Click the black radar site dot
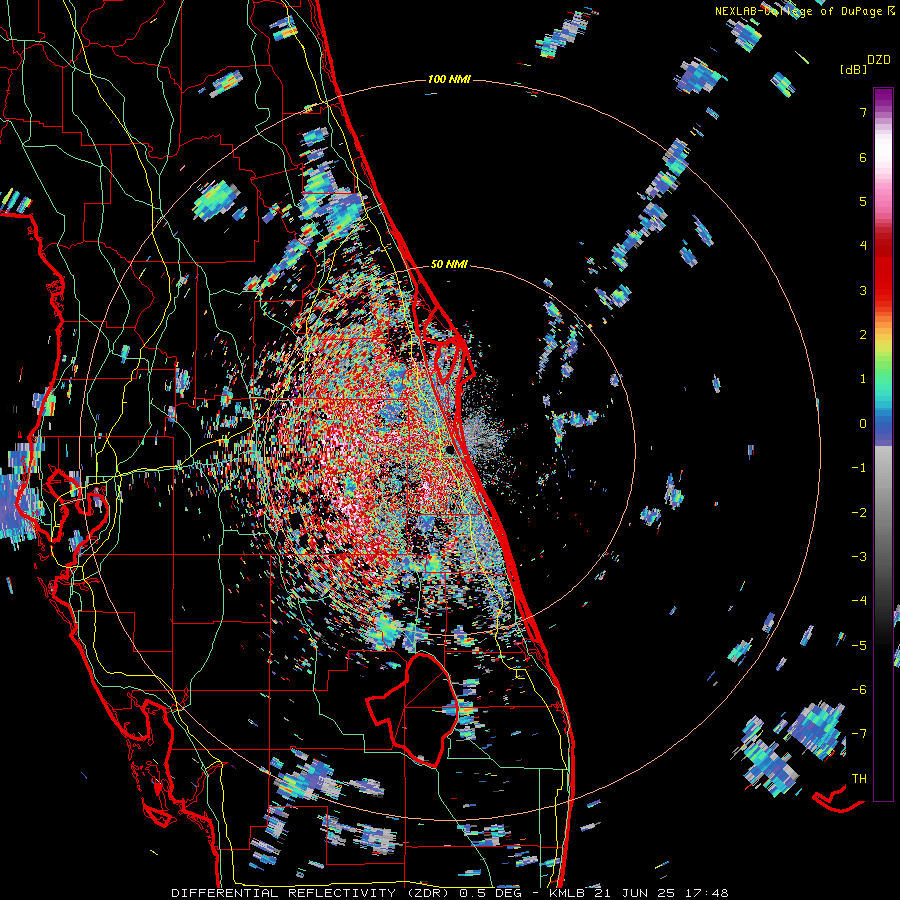Viewport: 900px width, 900px height. pos(451,451)
